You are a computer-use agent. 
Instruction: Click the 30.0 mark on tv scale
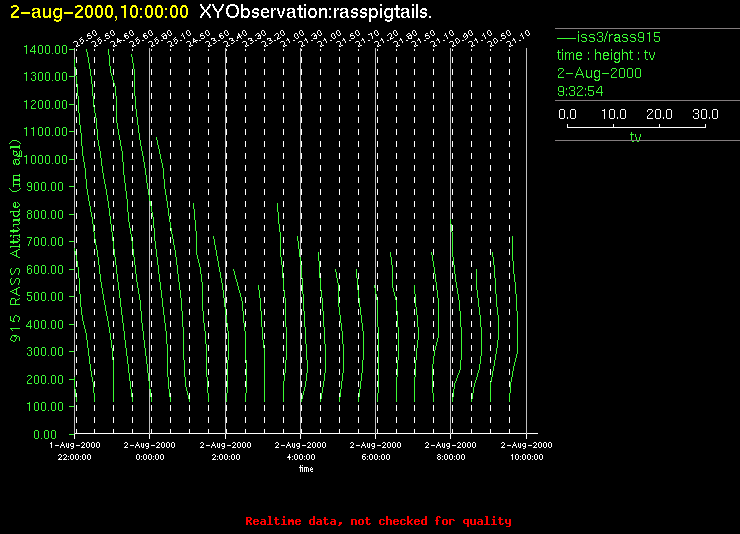(707, 115)
